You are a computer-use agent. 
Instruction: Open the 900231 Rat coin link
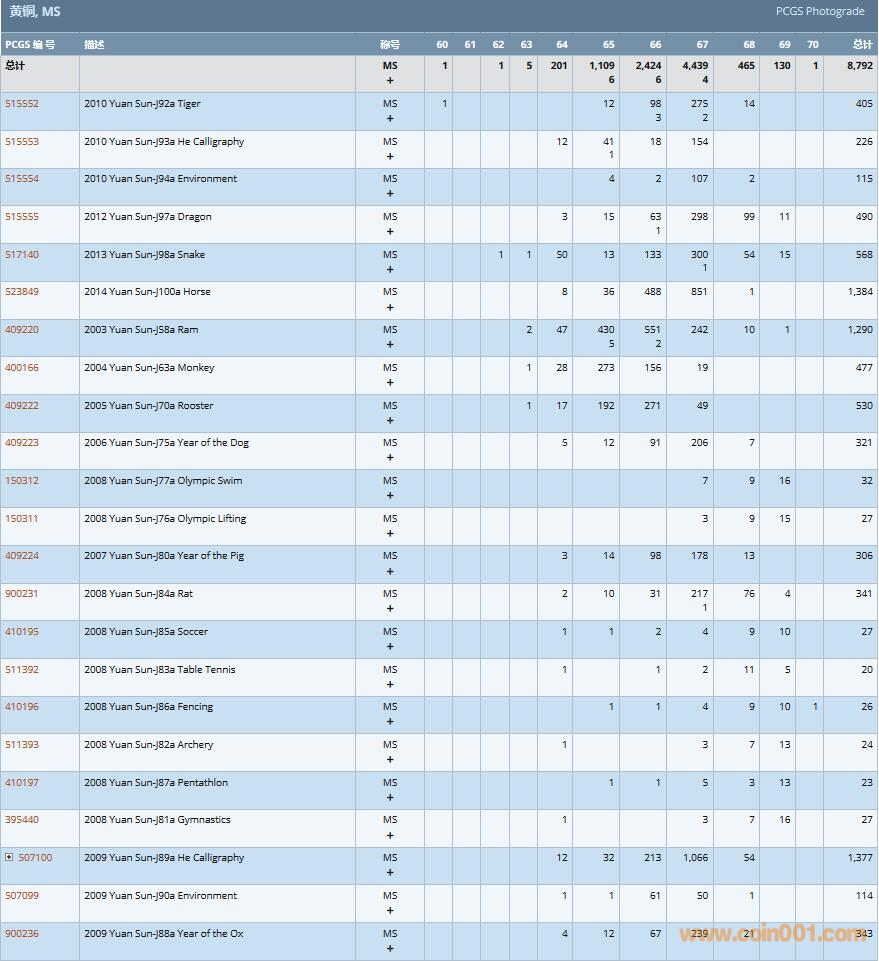pyautogui.click(x=22, y=594)
